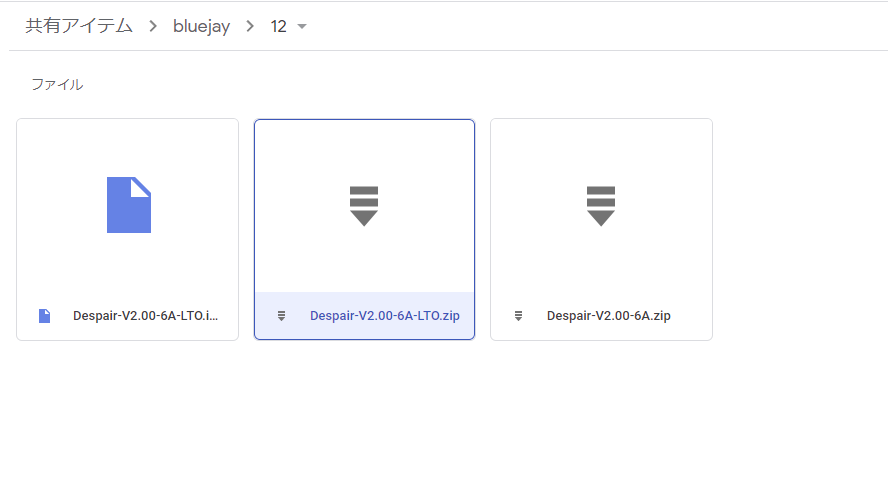The height and width of the screenshot is (491, 888).
Task: Click the 12 folder breadcrumb label
Action: click(278, 26)
